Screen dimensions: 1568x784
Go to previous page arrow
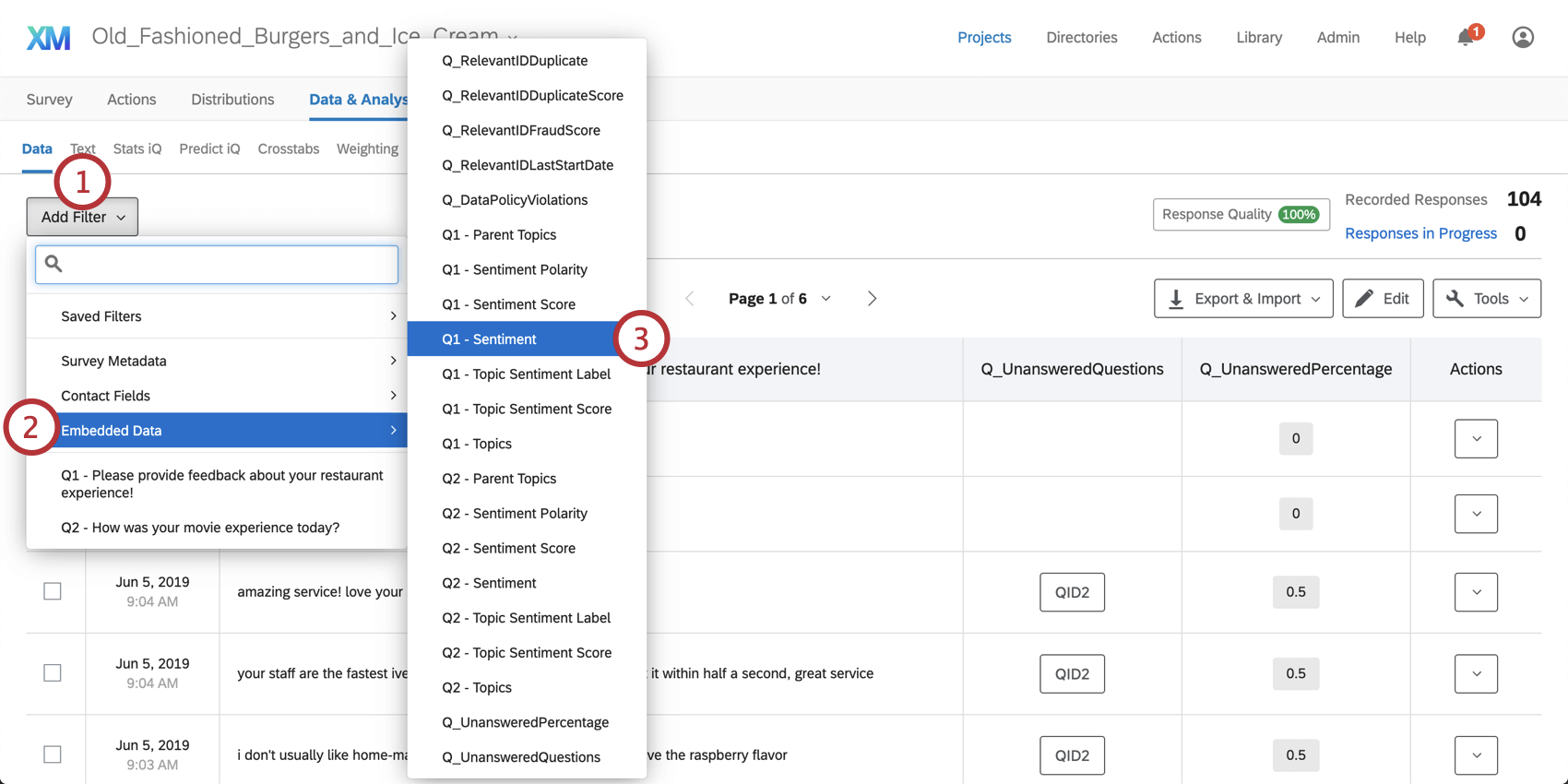pos(690,299)
